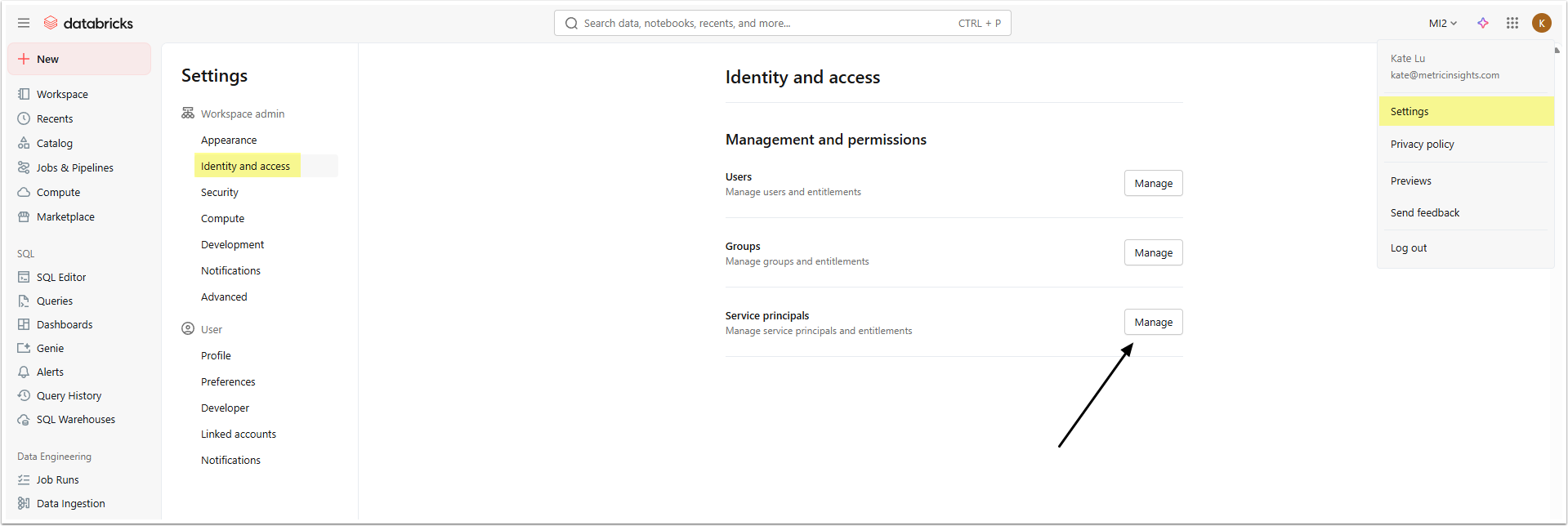Open the apps grid icon

coord(1512,23)
